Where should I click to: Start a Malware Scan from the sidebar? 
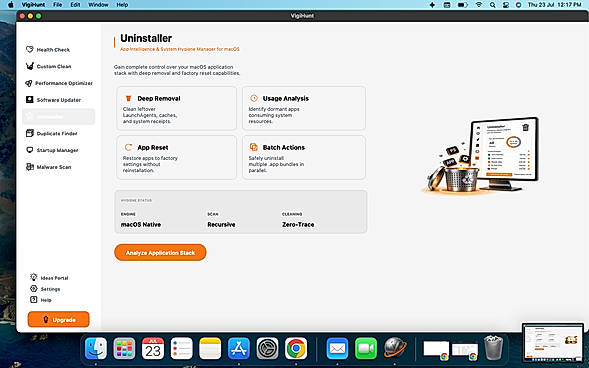click(48, 167)
